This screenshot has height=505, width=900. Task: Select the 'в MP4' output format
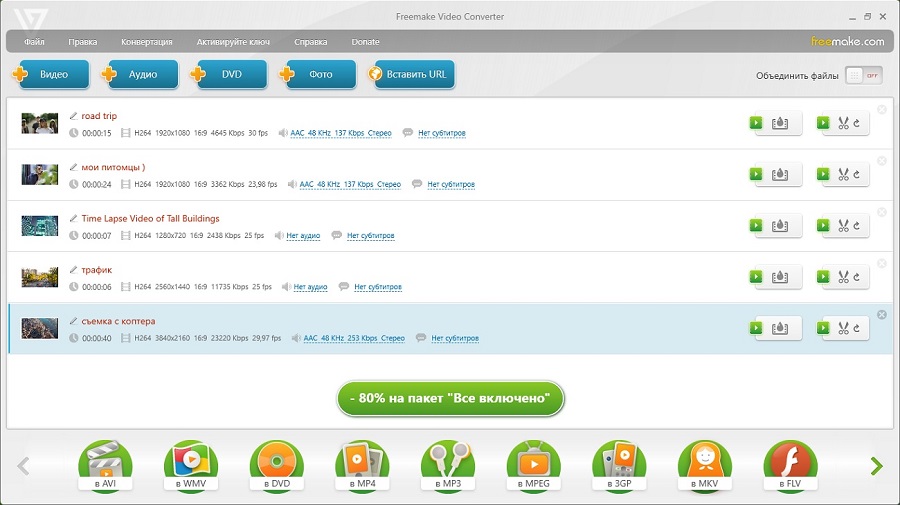362,465
